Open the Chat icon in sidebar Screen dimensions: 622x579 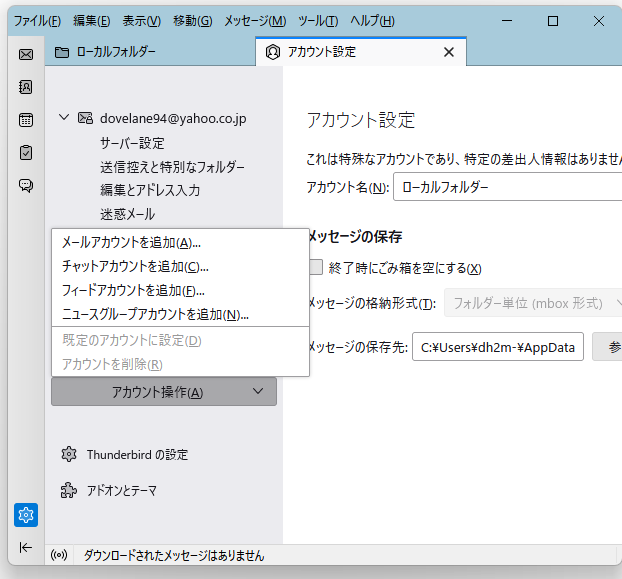coord(26,185)
